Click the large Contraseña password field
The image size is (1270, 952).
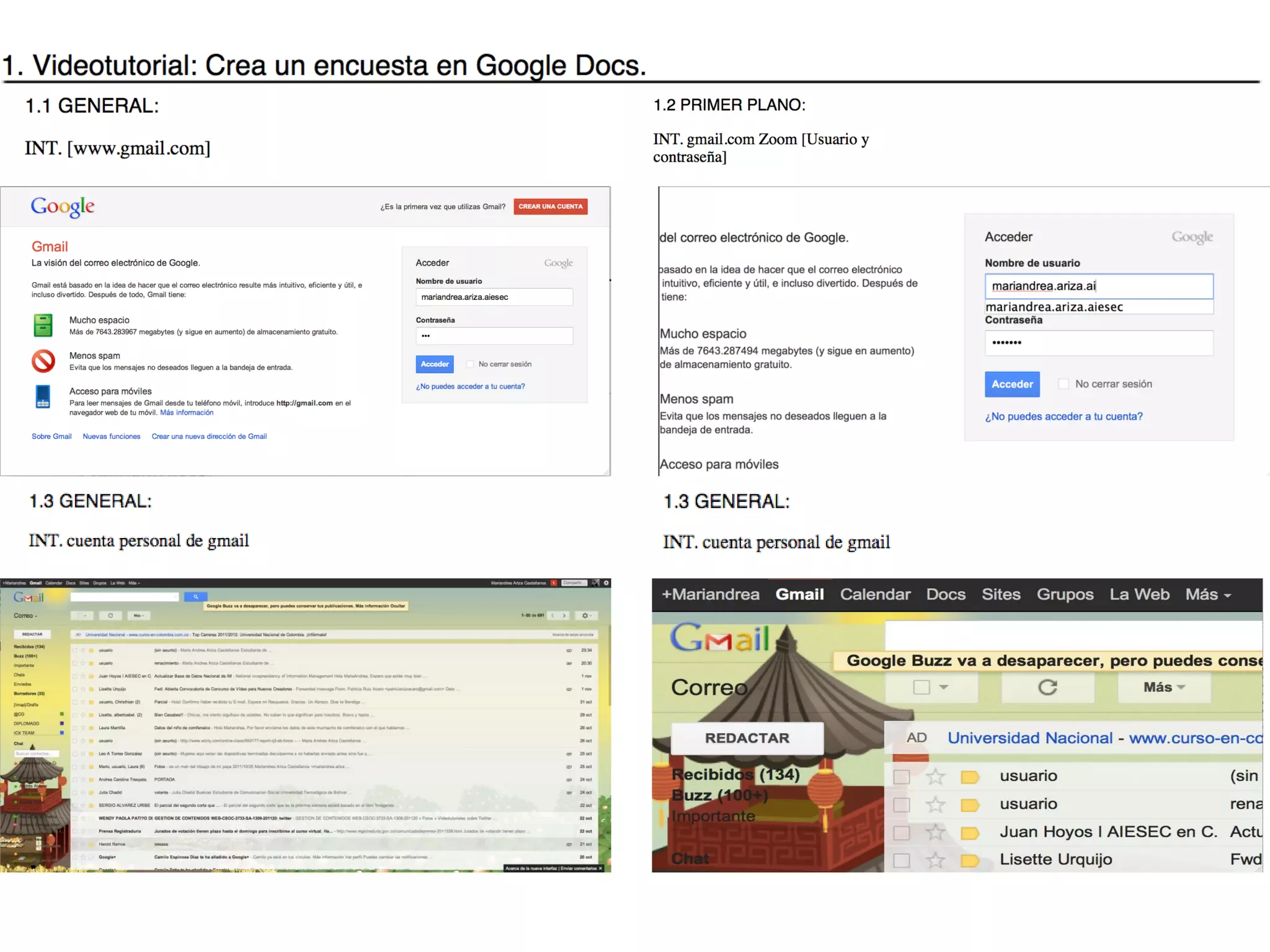1098,343
